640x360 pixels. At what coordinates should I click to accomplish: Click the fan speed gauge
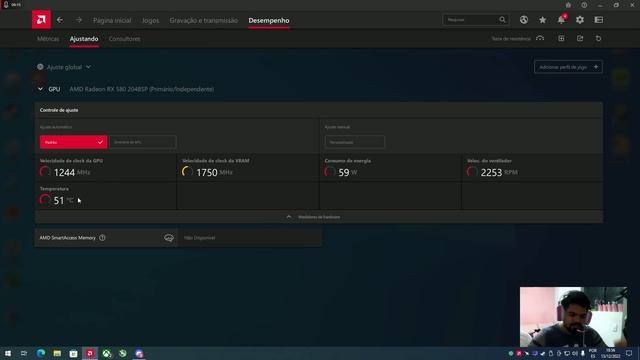(x=472, y=172)
